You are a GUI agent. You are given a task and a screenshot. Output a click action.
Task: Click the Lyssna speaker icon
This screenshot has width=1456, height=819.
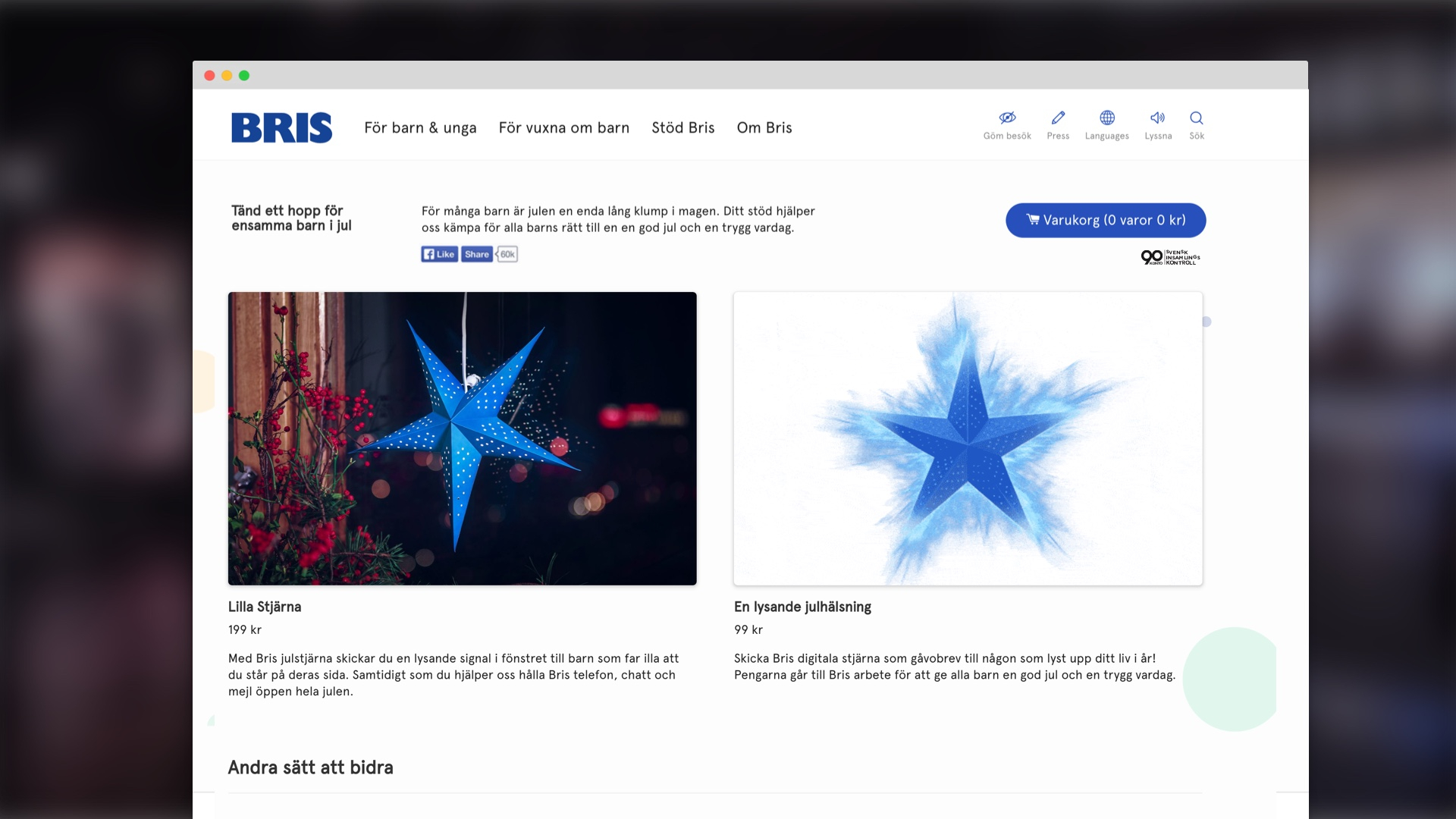coord(1157,118)
